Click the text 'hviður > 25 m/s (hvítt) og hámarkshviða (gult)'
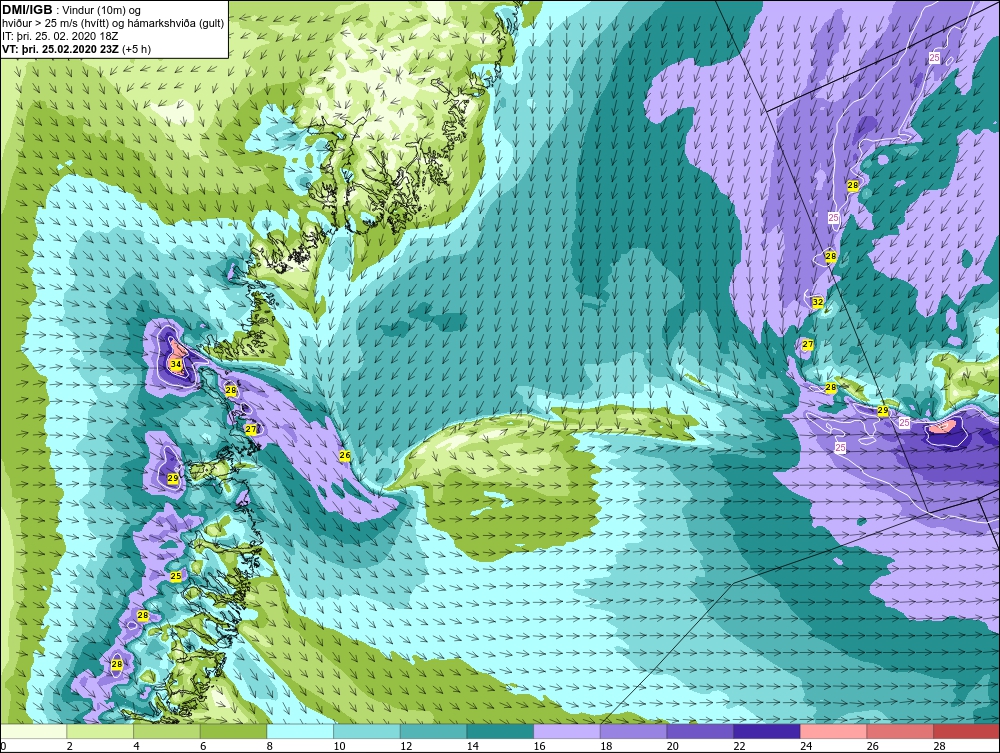Viewport: 1000px width, 753px height. pos(113,23)
